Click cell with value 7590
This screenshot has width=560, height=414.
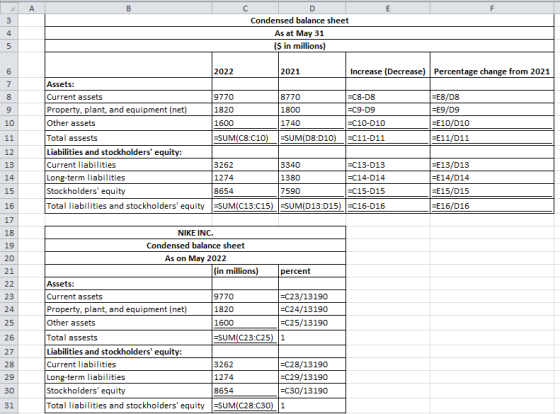point(312,191)
